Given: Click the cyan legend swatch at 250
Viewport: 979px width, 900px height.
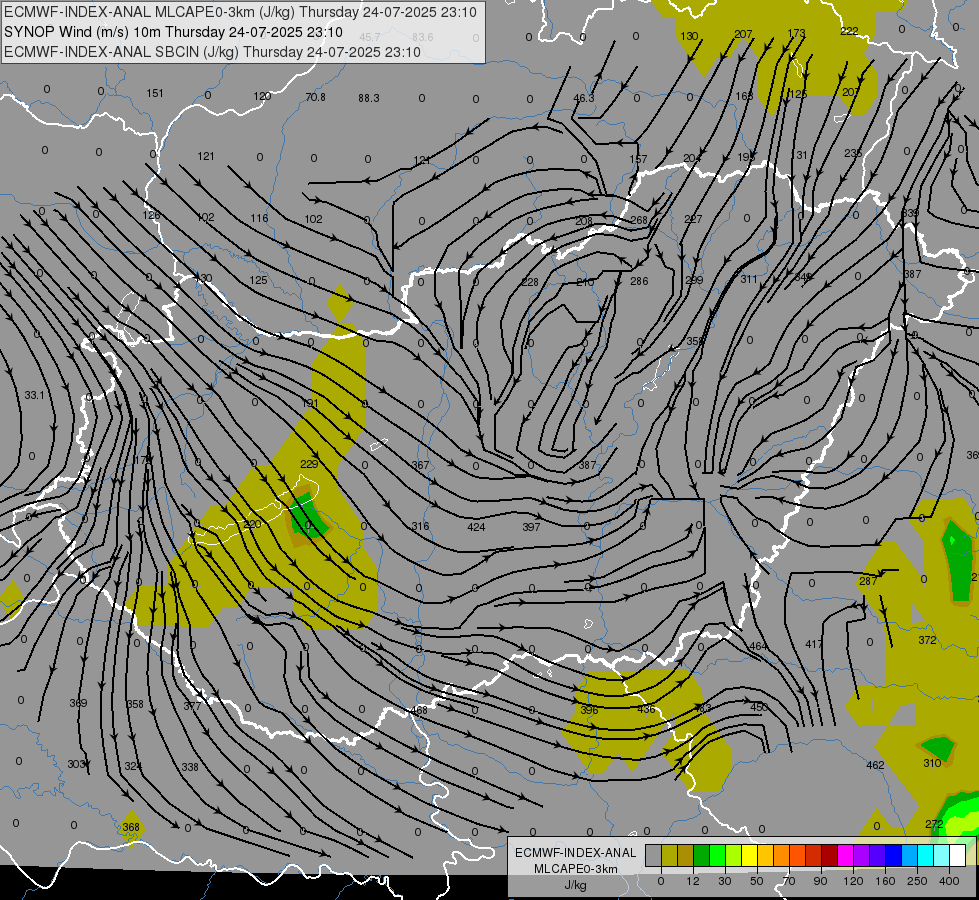Looking at the screenshot, I should [925, 856].
